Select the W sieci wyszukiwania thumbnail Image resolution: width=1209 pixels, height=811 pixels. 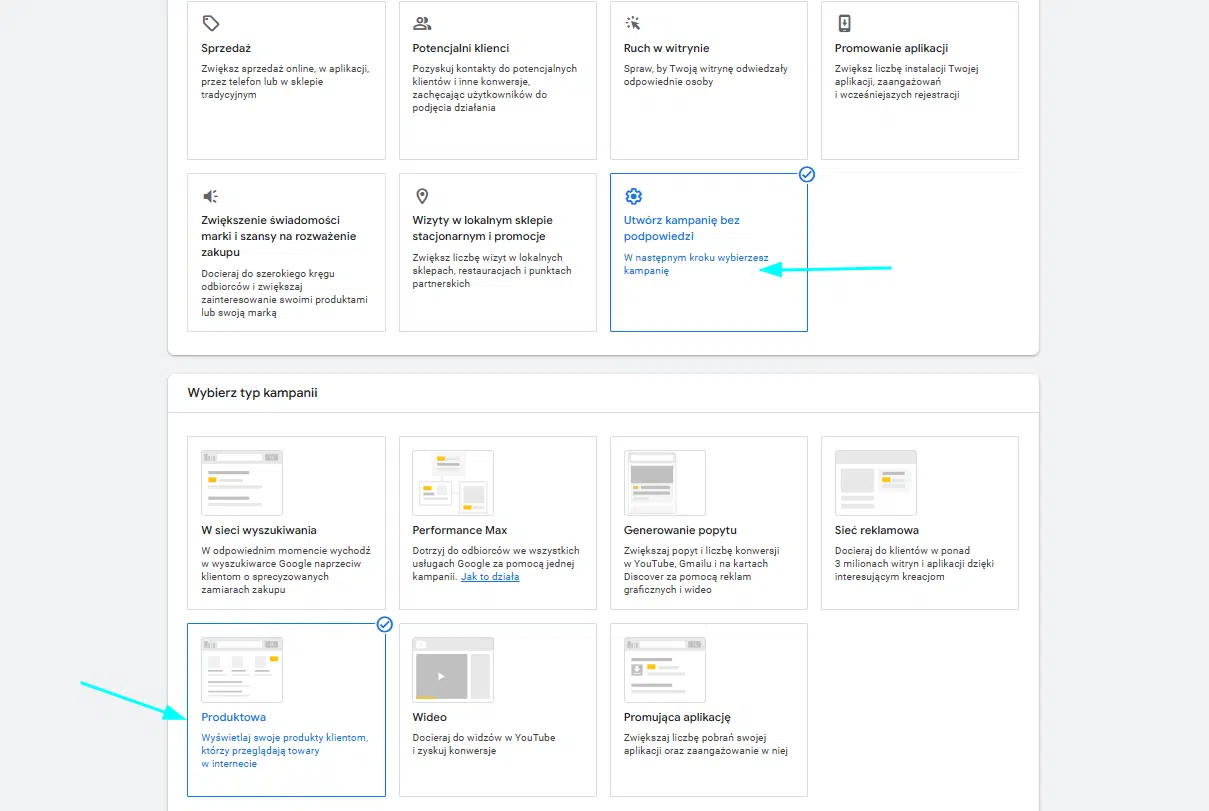(242, 482)
